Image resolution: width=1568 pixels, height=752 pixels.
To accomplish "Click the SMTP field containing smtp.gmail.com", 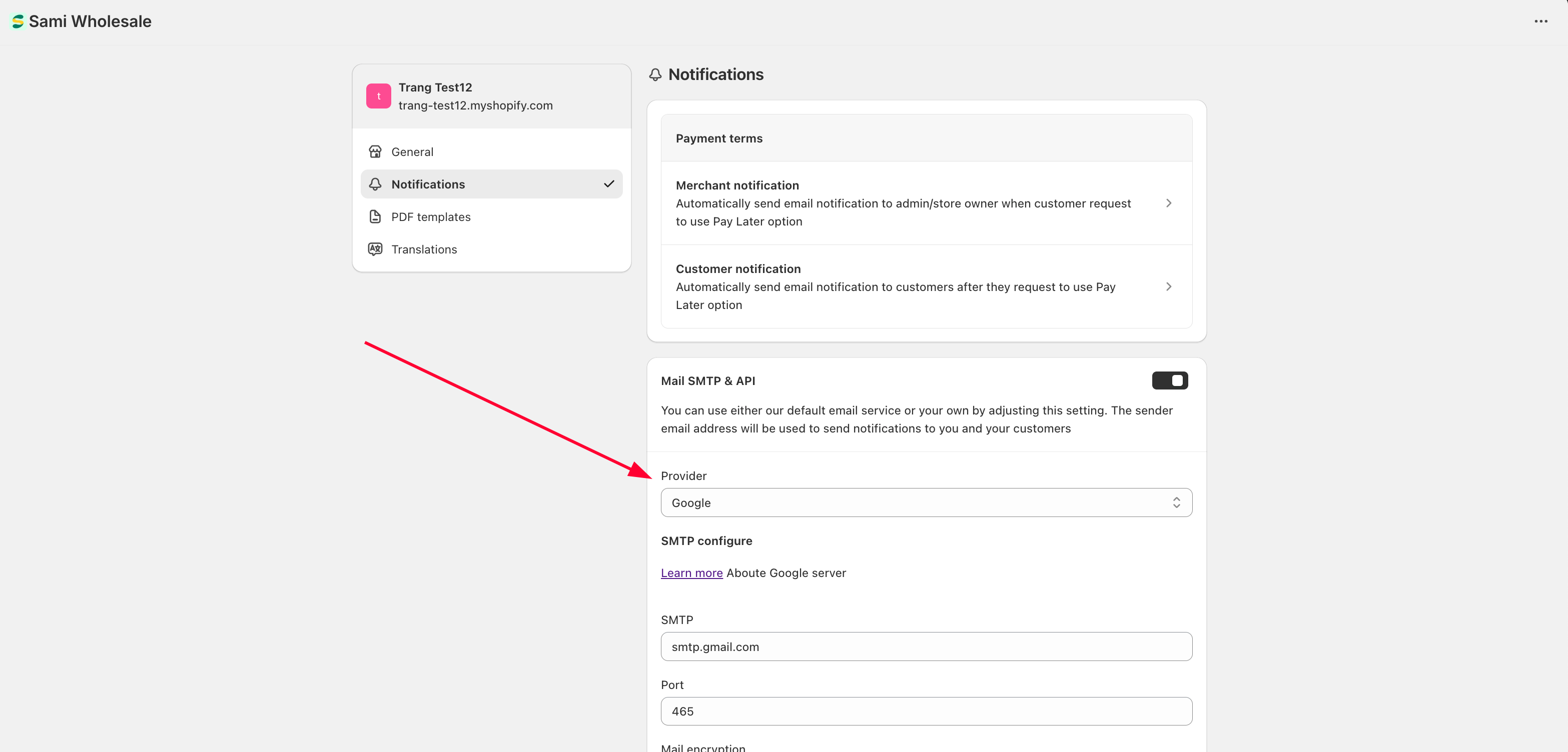I will point(926,646).
